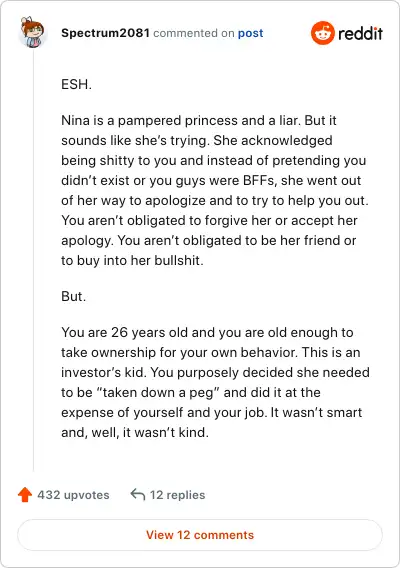Click the 'ESH.' verdict line
The width and height of the screenshot is (400, 568).
76,84
